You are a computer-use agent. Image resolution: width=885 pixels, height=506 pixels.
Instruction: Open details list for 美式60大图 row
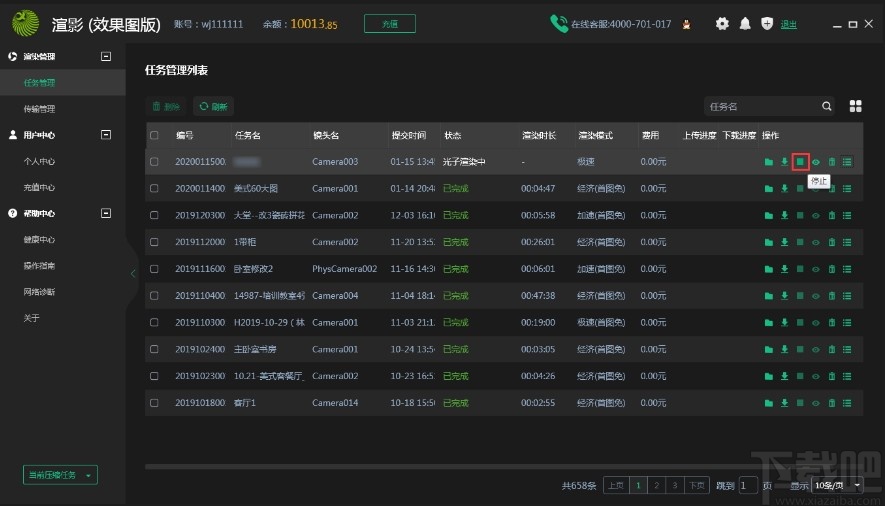point(847,188)
